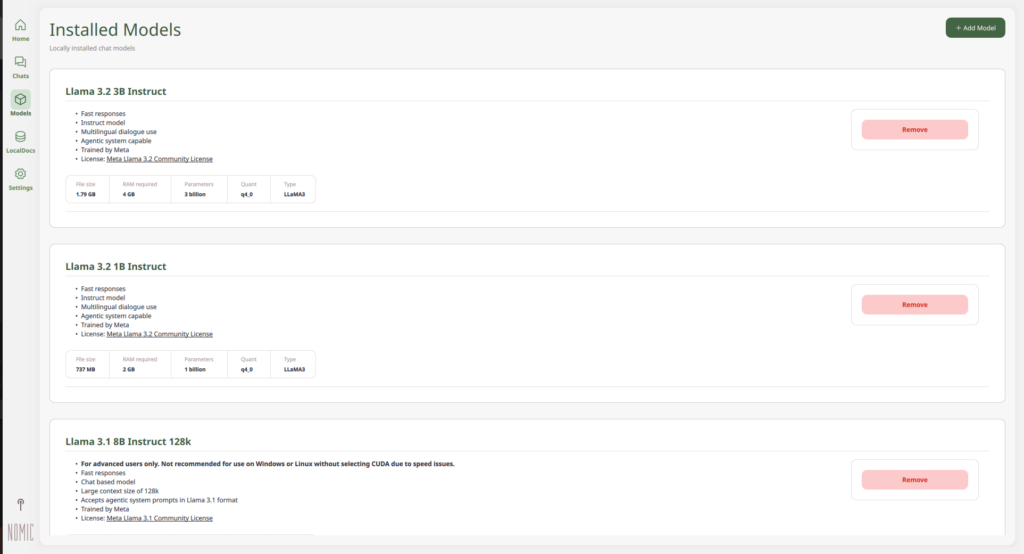The height and width of the screenshot is (554, 1024).
Task: Remove the Llama 3.1 8B Instruct 128k model
Action: [914, 480]
